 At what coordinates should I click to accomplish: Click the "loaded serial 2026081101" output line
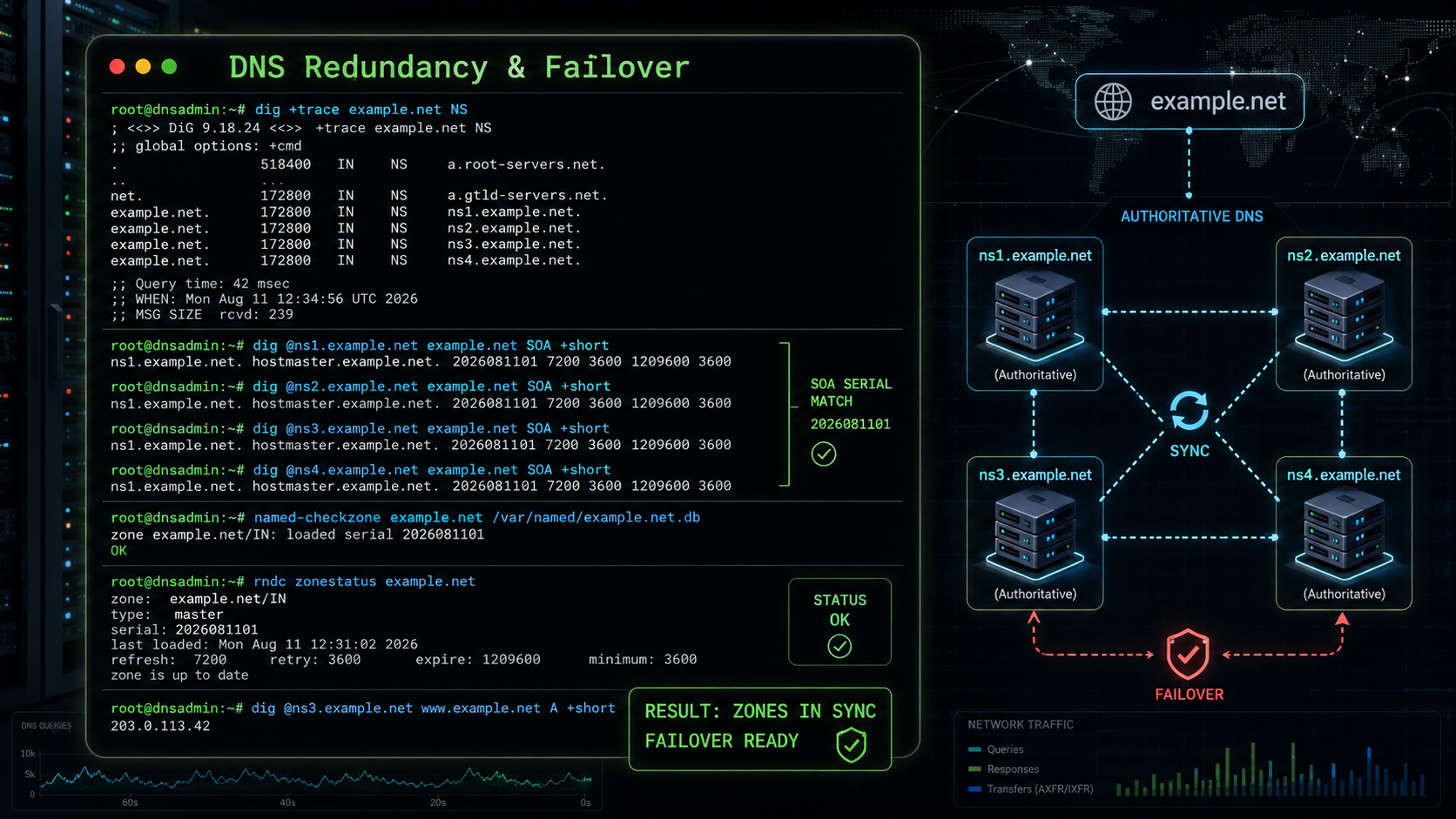click(x=297, y=535)
